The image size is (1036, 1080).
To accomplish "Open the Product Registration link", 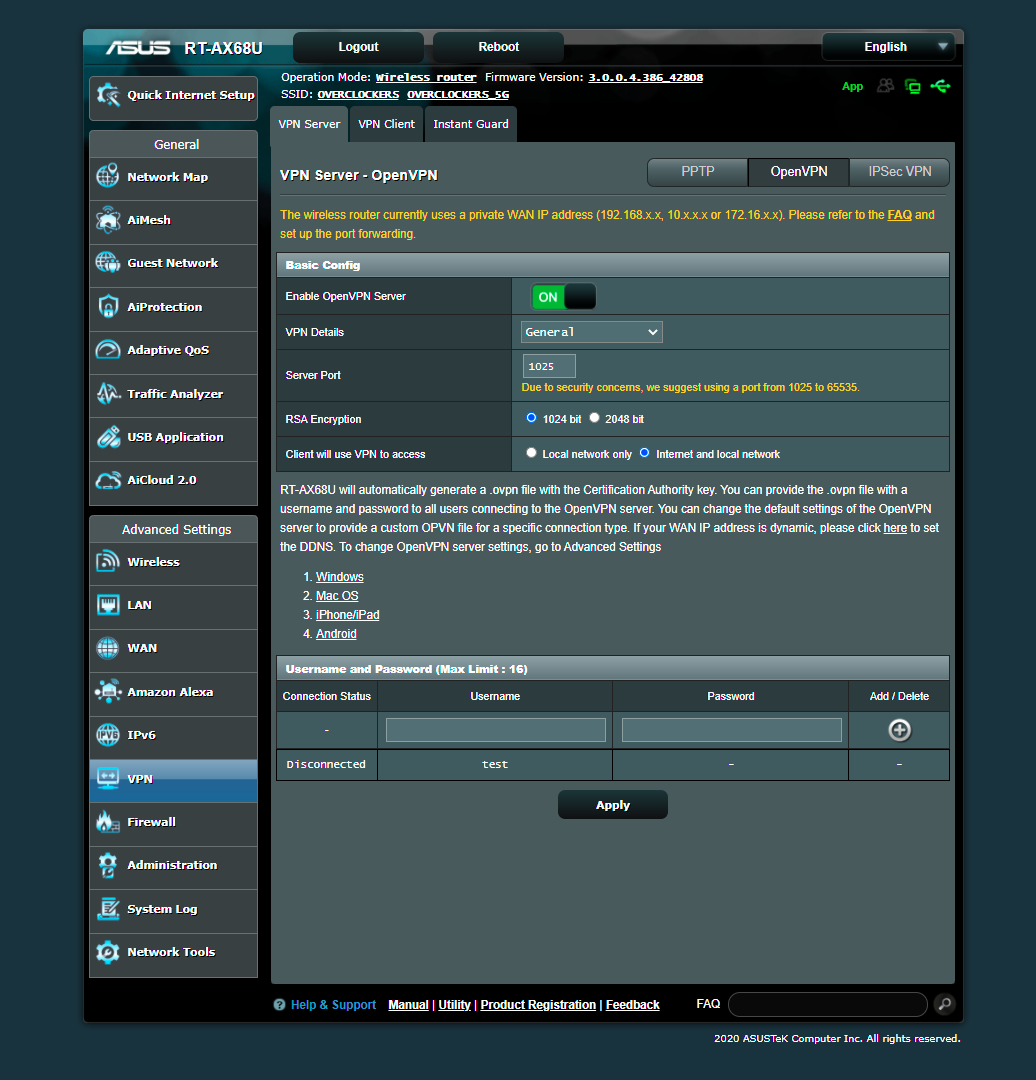I will (537, 1004).
